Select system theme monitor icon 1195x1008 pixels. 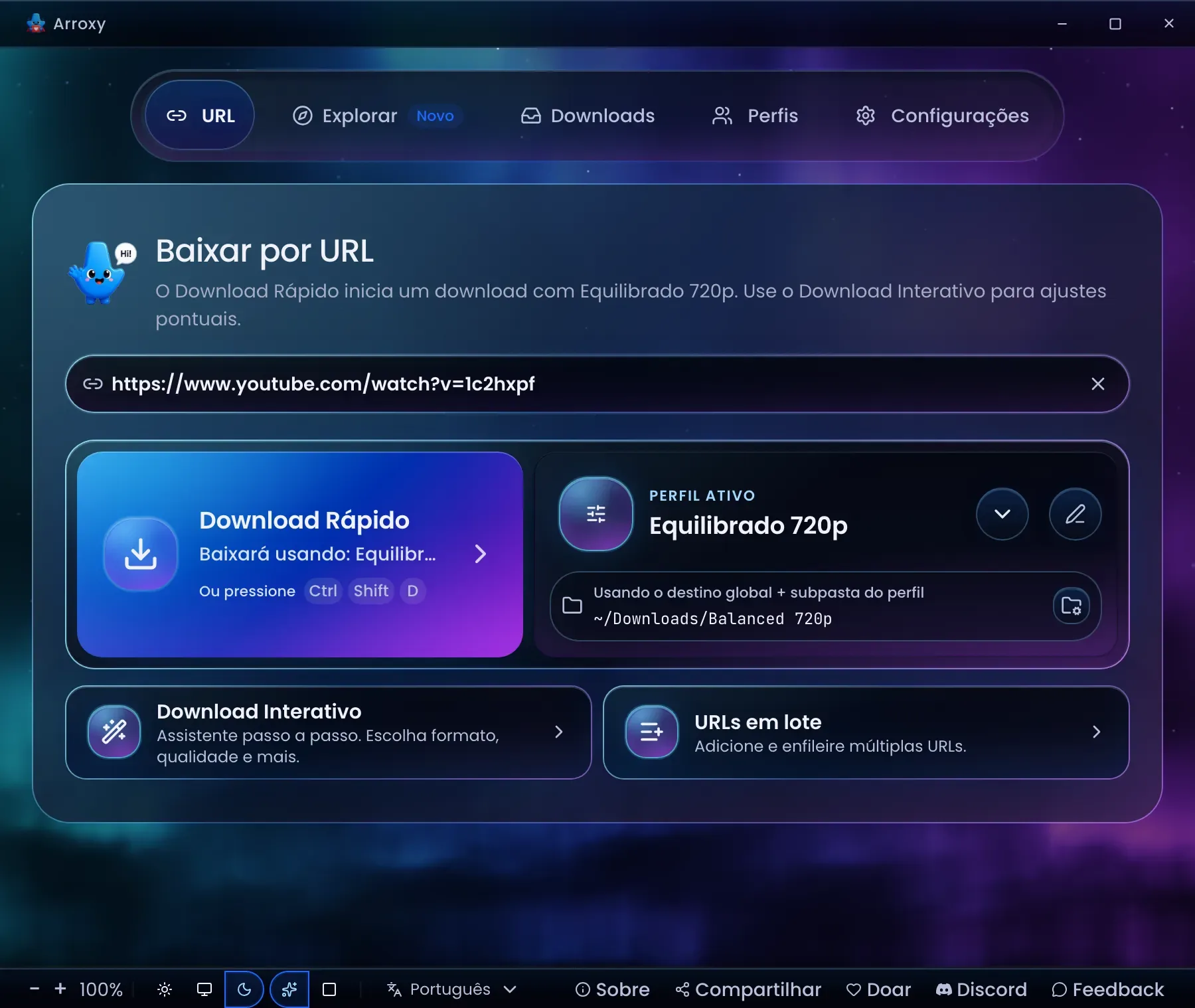(x=204, y=989)
